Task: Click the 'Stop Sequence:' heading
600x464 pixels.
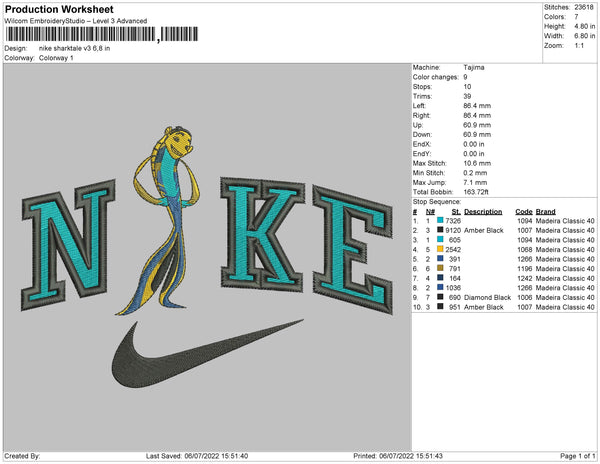Action: pos(437,202)
